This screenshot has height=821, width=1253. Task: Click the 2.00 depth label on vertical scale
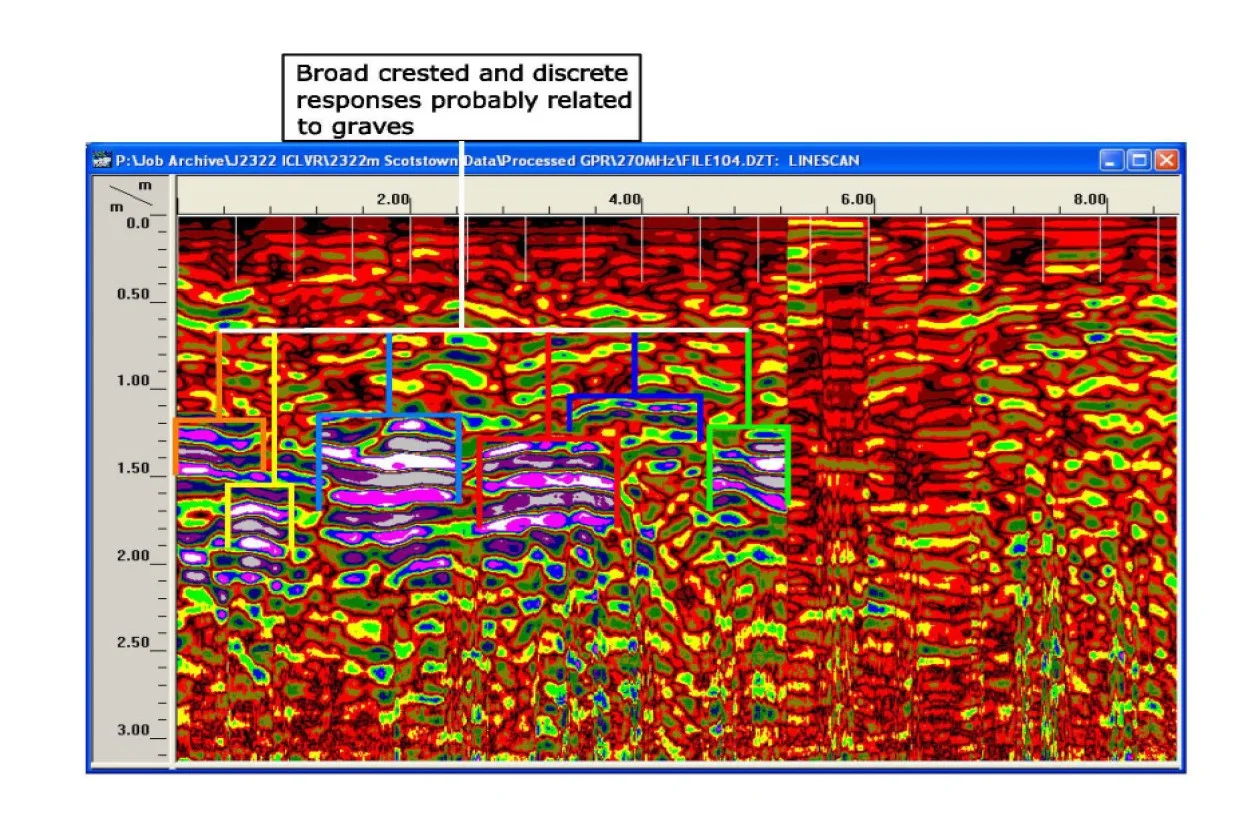(x=135, y=556)
